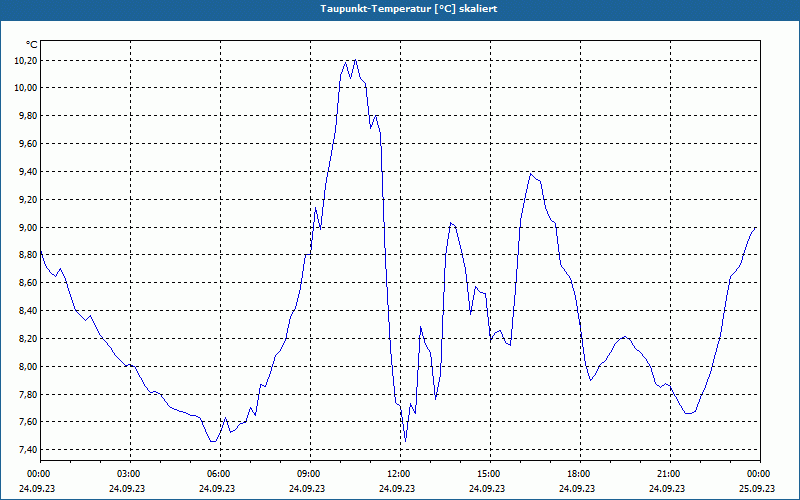Select the "8,40" y-axis tick label
Screen dimensions: 800x500
29,310
